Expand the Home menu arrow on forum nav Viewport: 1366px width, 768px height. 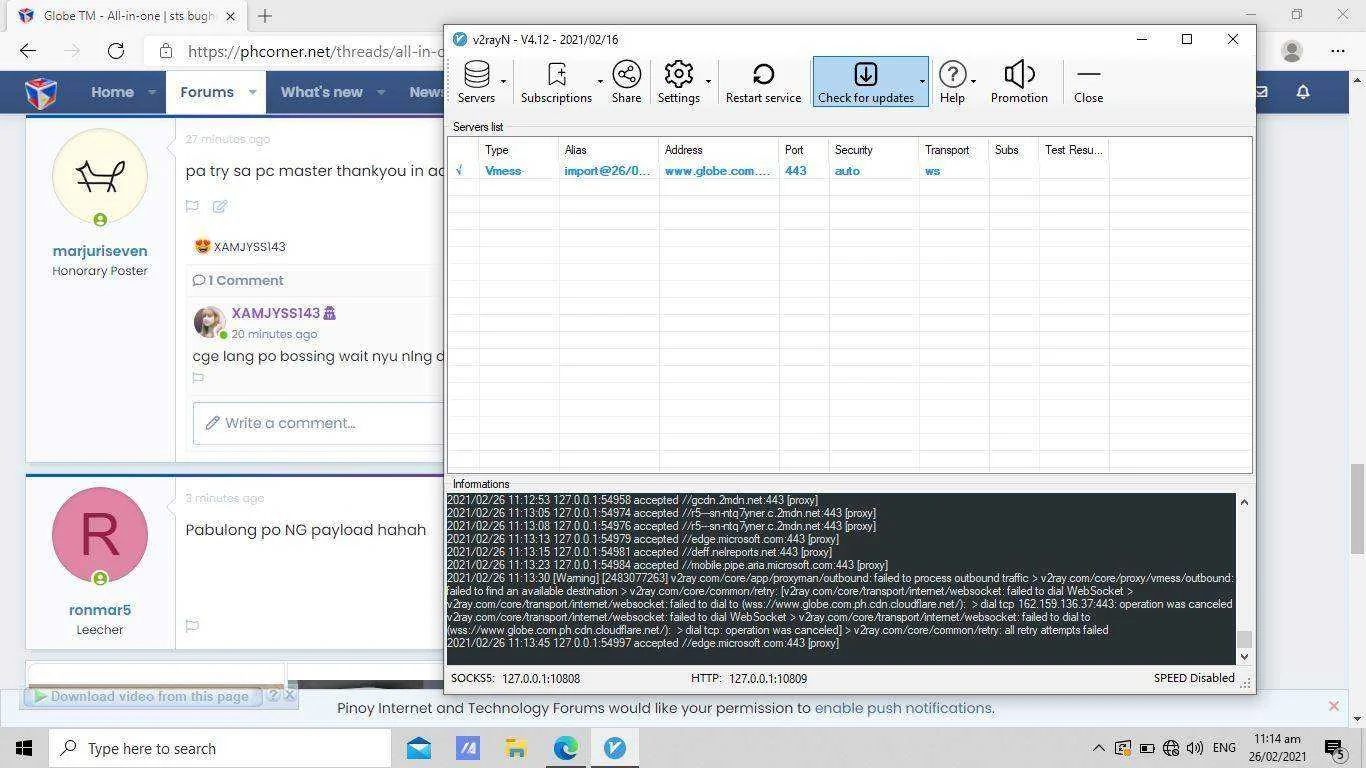(x=152, y=92)
